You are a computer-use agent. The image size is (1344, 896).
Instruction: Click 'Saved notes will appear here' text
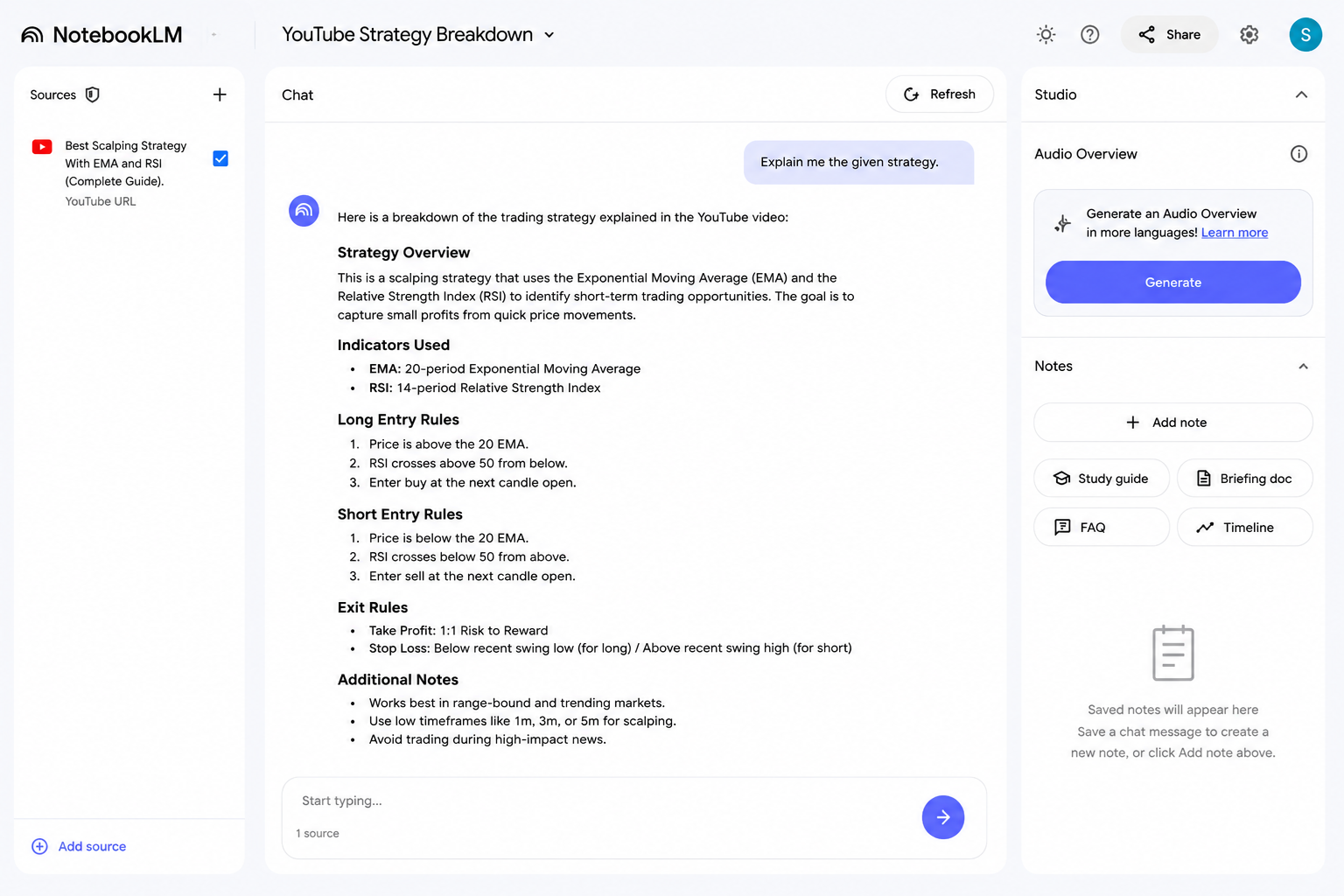[x=1173, y=710]
